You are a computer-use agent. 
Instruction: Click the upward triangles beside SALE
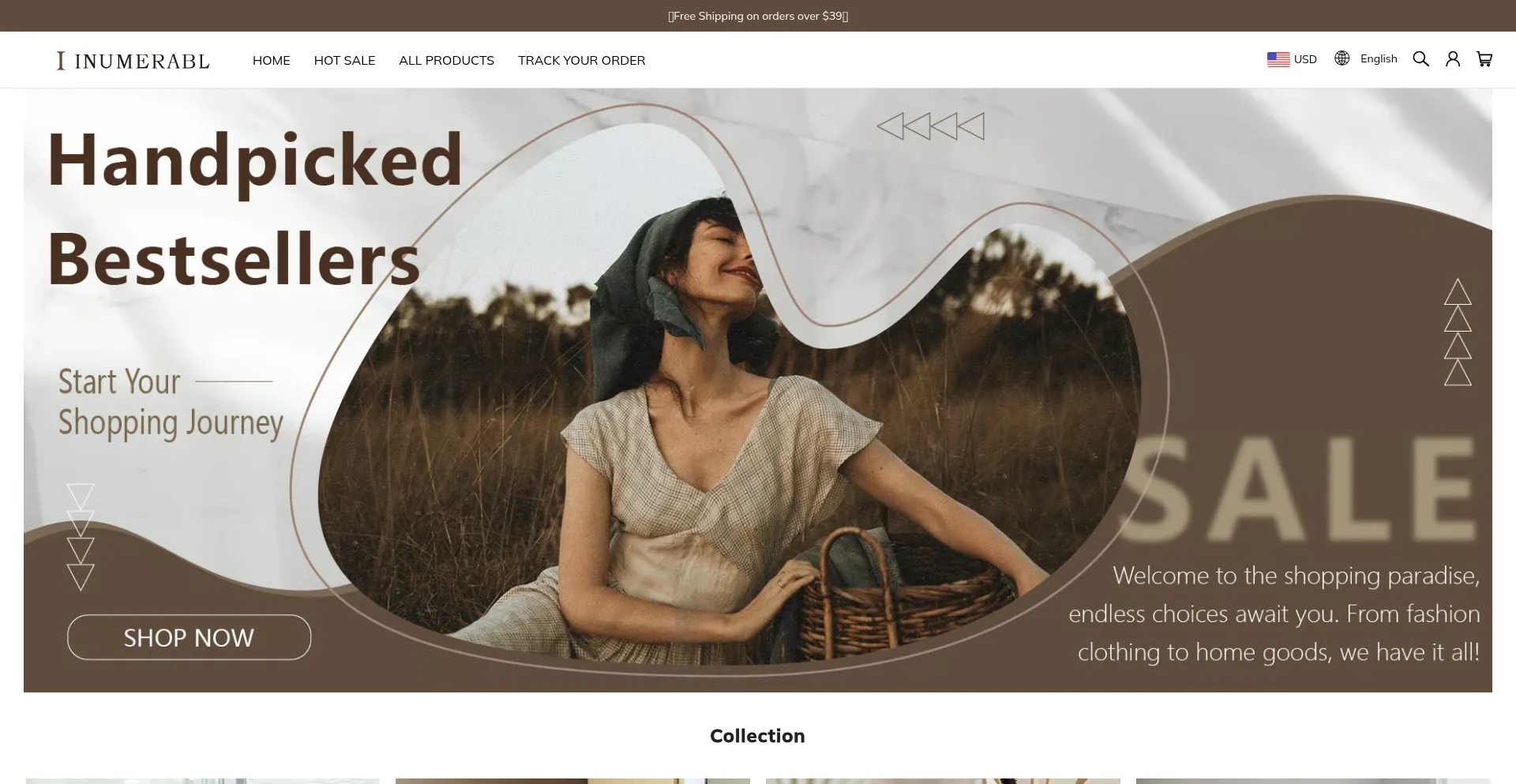(1458, 332)
